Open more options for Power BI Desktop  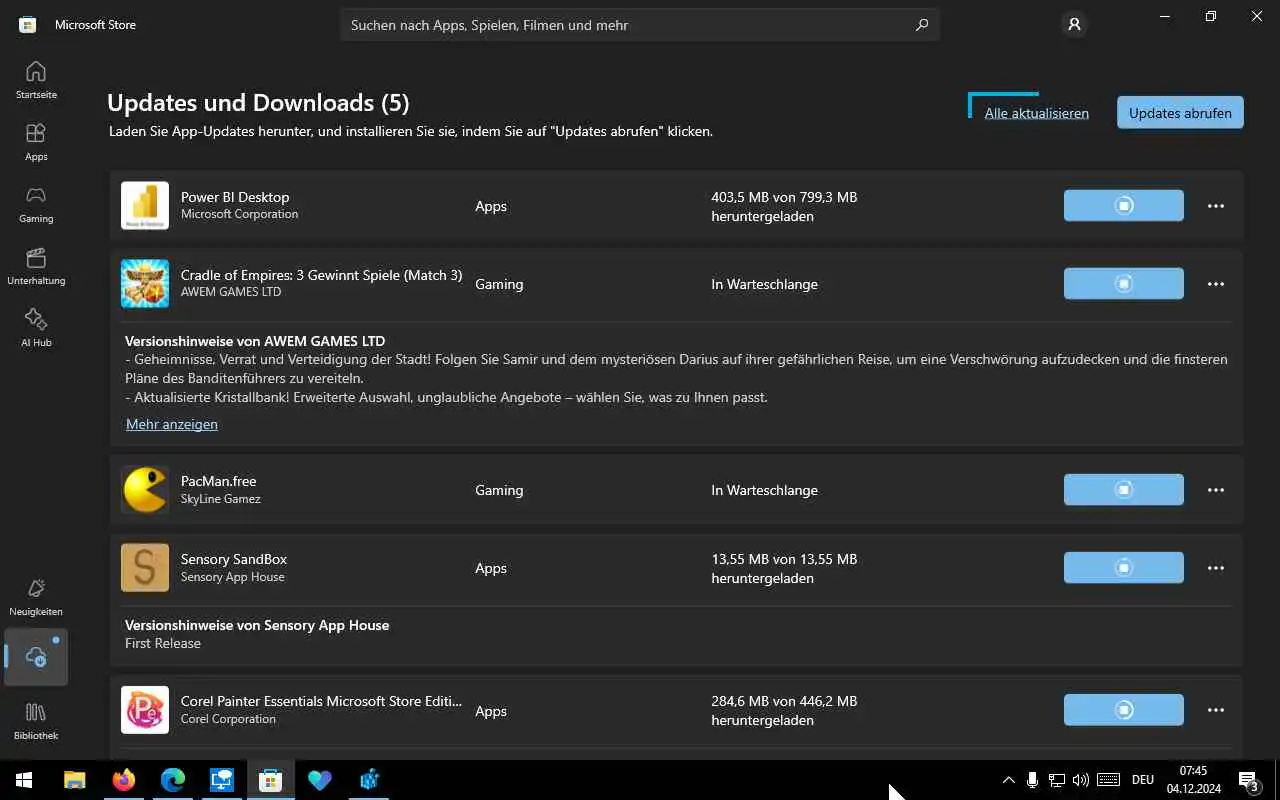1216,206
